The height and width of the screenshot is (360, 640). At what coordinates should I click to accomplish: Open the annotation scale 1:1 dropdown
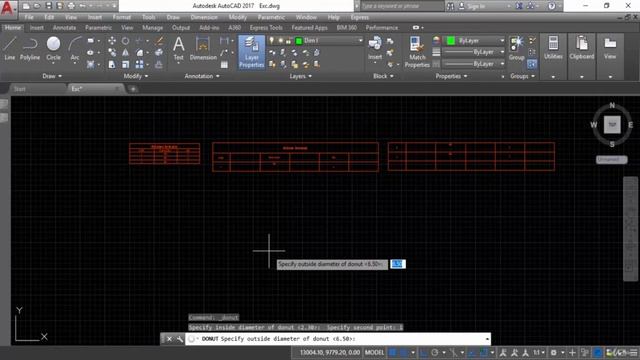(x=539, y=352)
